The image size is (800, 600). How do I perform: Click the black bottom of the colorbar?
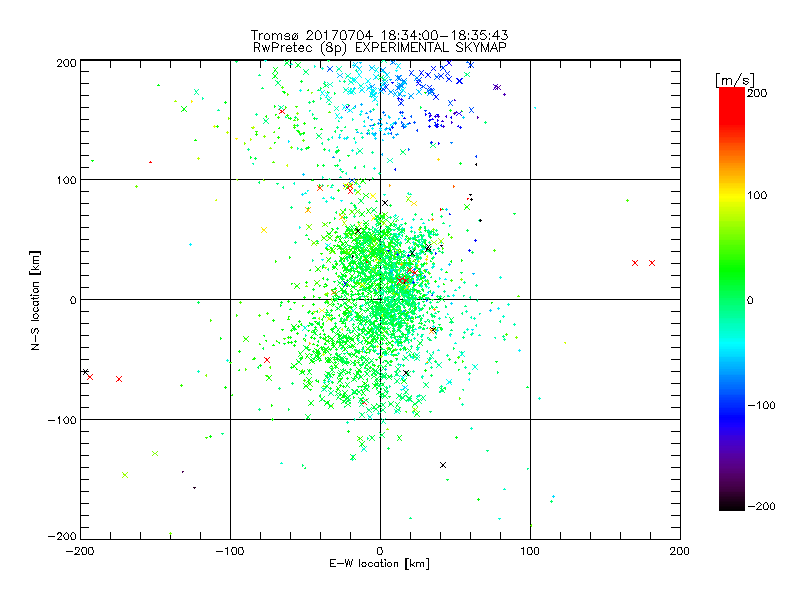pyautogui.click(x=732, y=503)
